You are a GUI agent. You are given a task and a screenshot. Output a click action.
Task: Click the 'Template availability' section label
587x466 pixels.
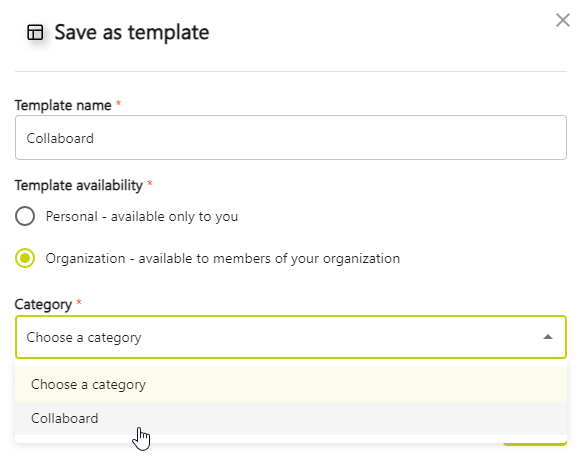pyautogui.click(x=79, y=185)
